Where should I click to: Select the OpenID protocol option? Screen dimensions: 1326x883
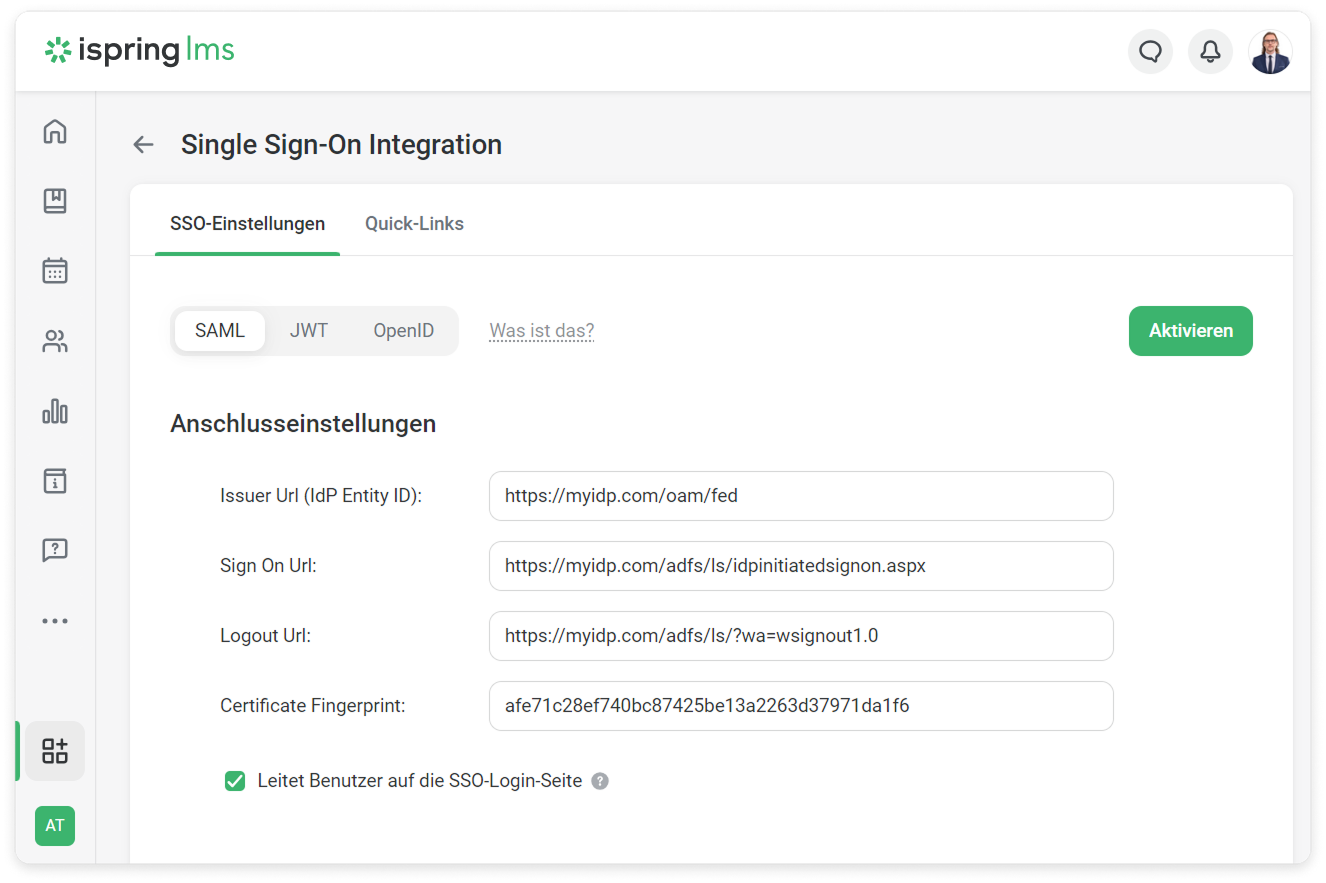[404, 331]
